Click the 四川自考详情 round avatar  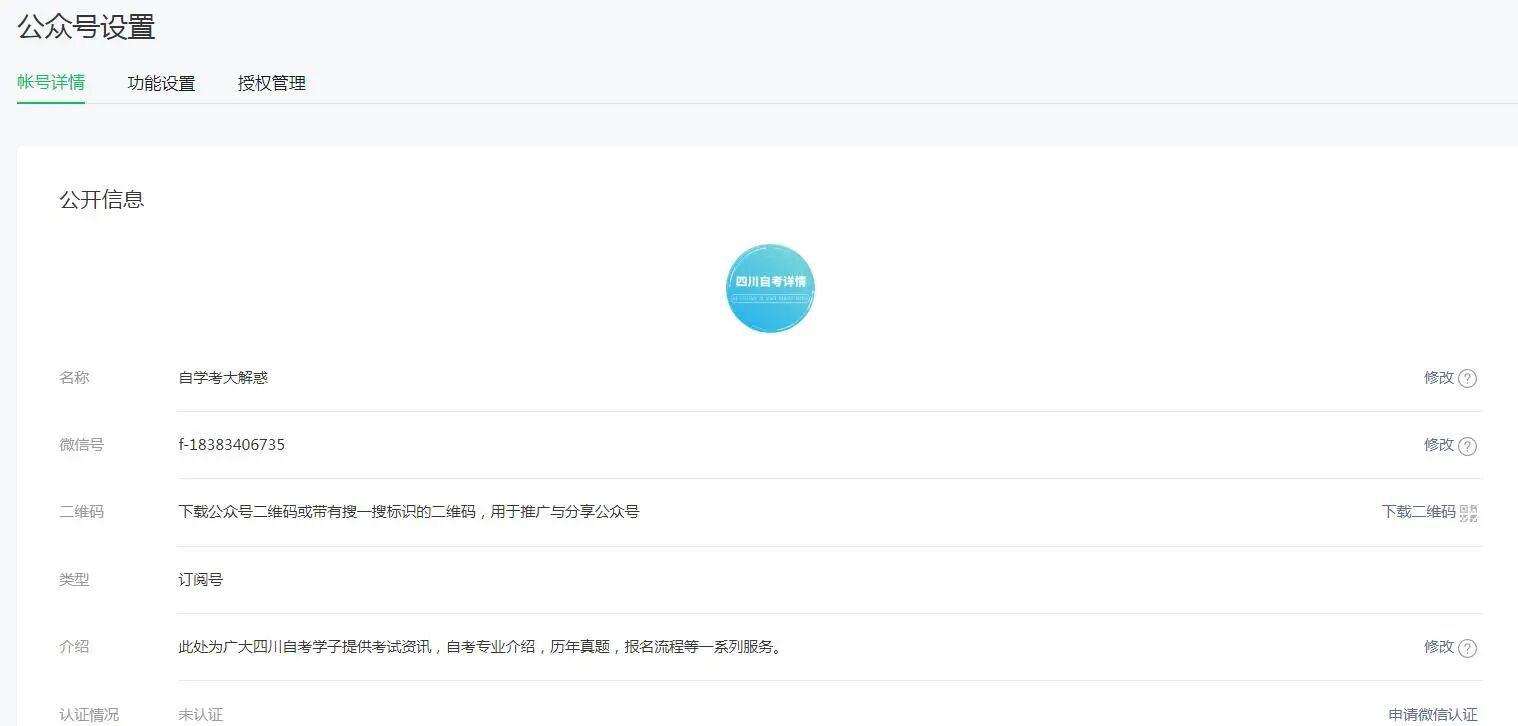(770, 288)
